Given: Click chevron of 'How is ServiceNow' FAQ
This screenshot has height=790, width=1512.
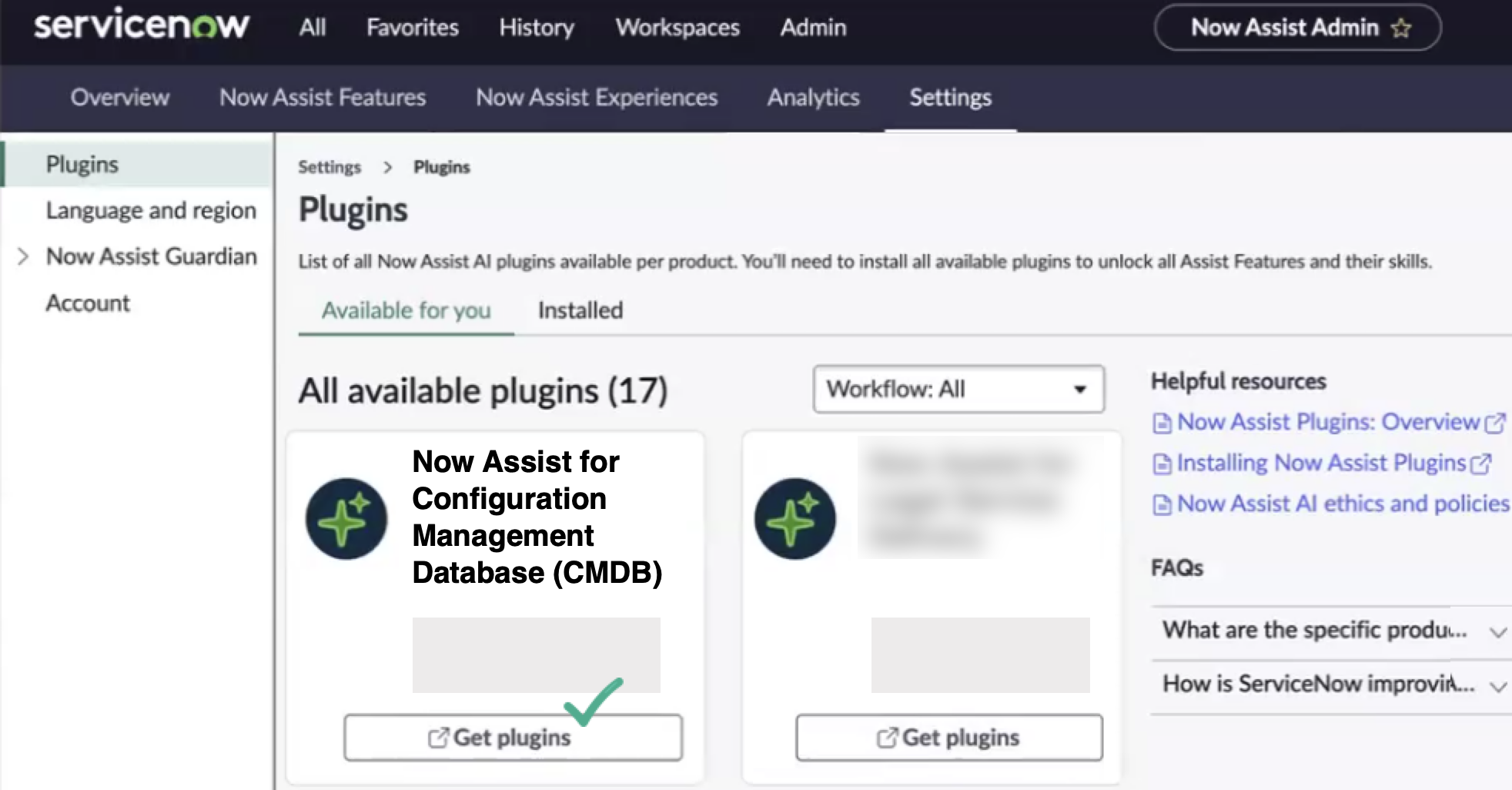Looking at the screenshot, I should [x=1497, y=687].
